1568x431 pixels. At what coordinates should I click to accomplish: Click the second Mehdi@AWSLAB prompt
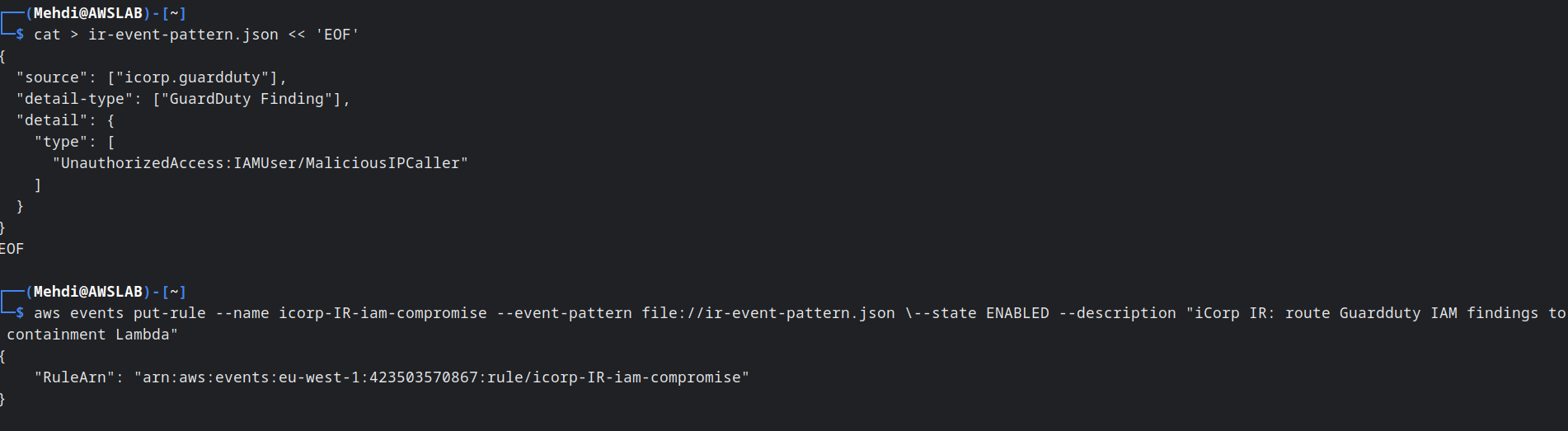(x=88, y=292)
